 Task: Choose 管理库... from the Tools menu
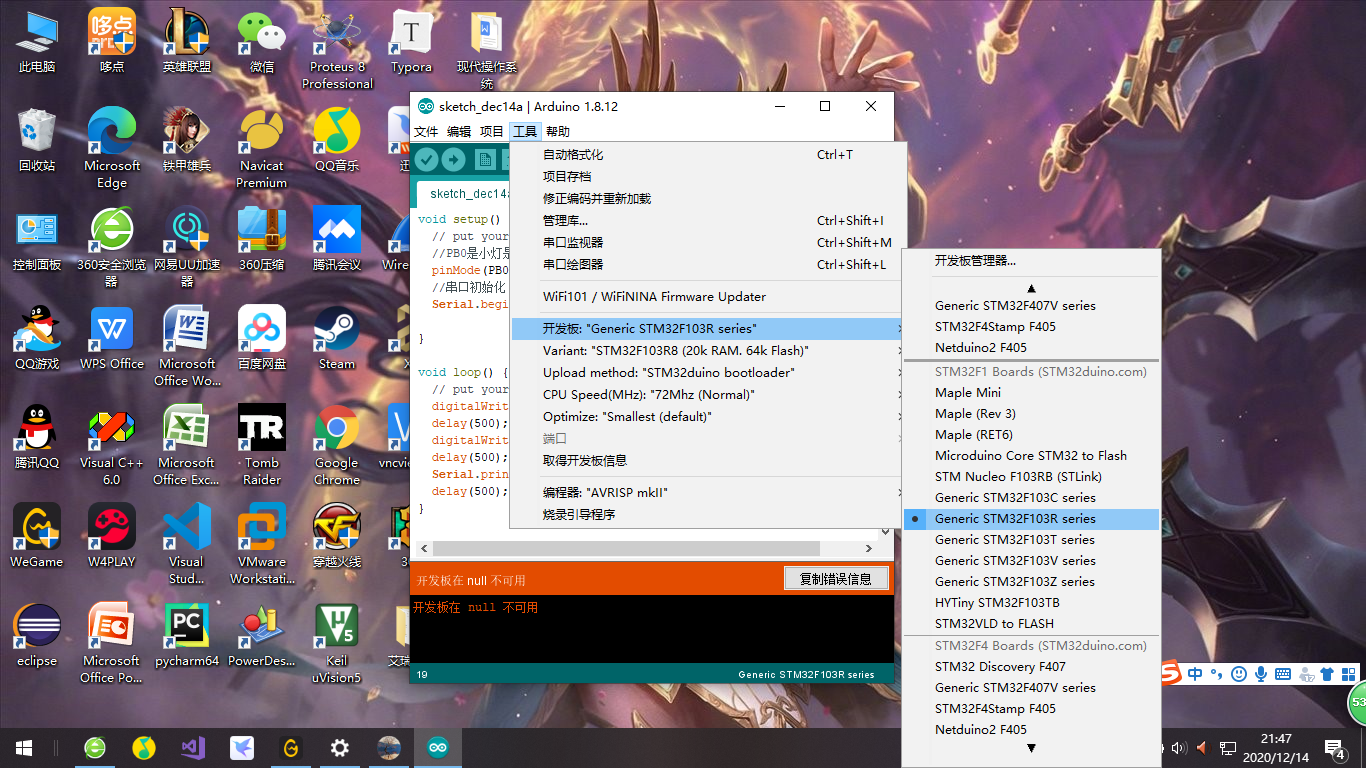708,221
